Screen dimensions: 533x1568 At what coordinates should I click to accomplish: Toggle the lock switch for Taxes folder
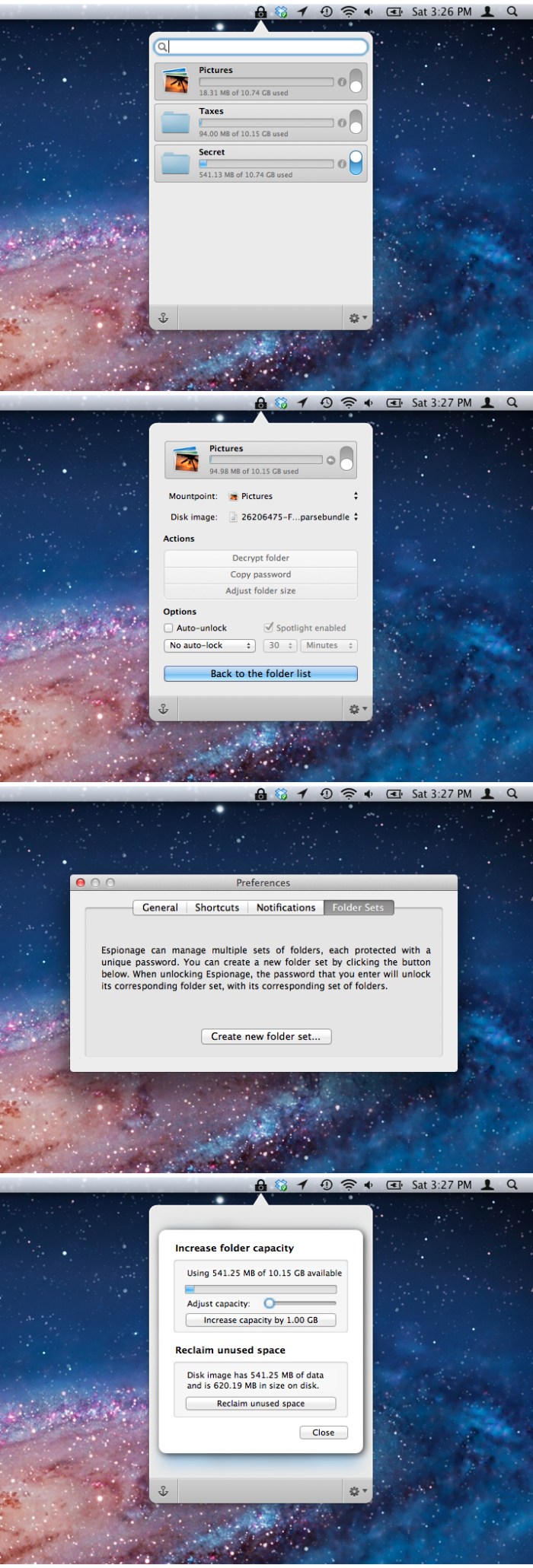coord(356,122)
